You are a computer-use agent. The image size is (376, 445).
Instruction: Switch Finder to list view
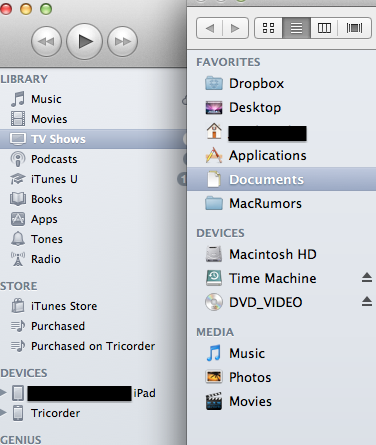click(x=296, y=28)
